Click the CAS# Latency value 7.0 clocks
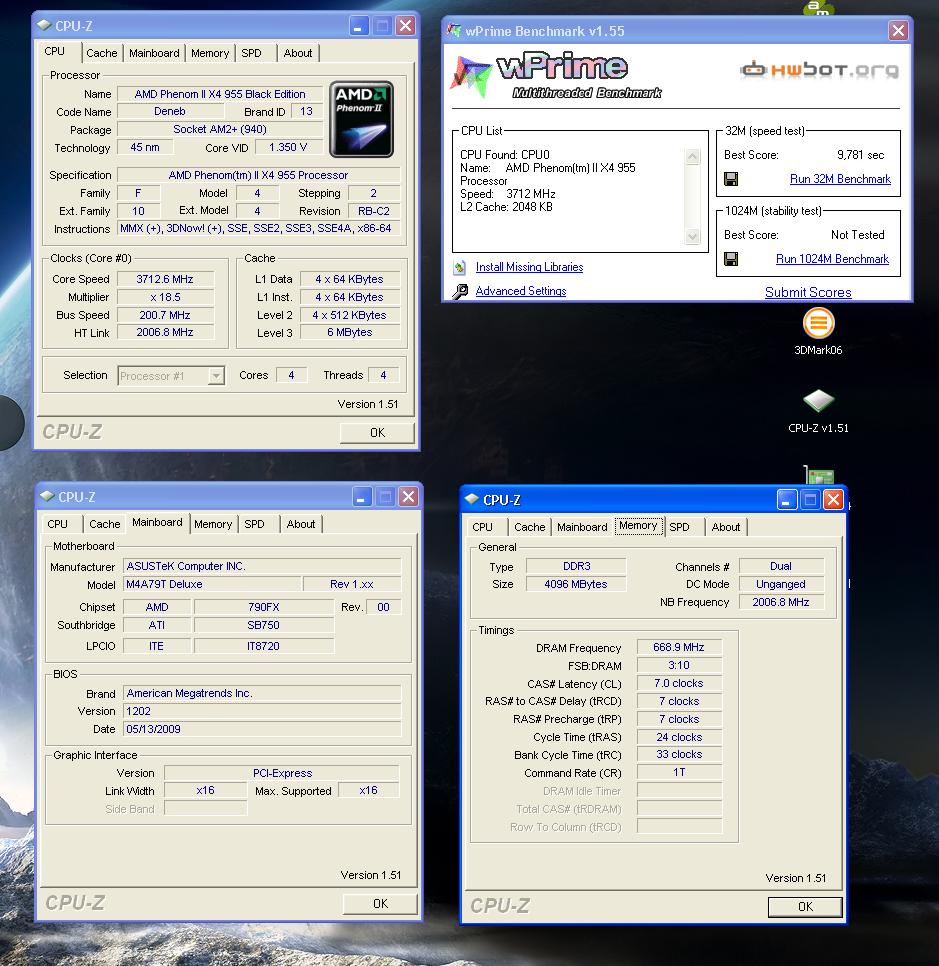The height and width of the screenshot is (966, 939). [x=679, y=683]
